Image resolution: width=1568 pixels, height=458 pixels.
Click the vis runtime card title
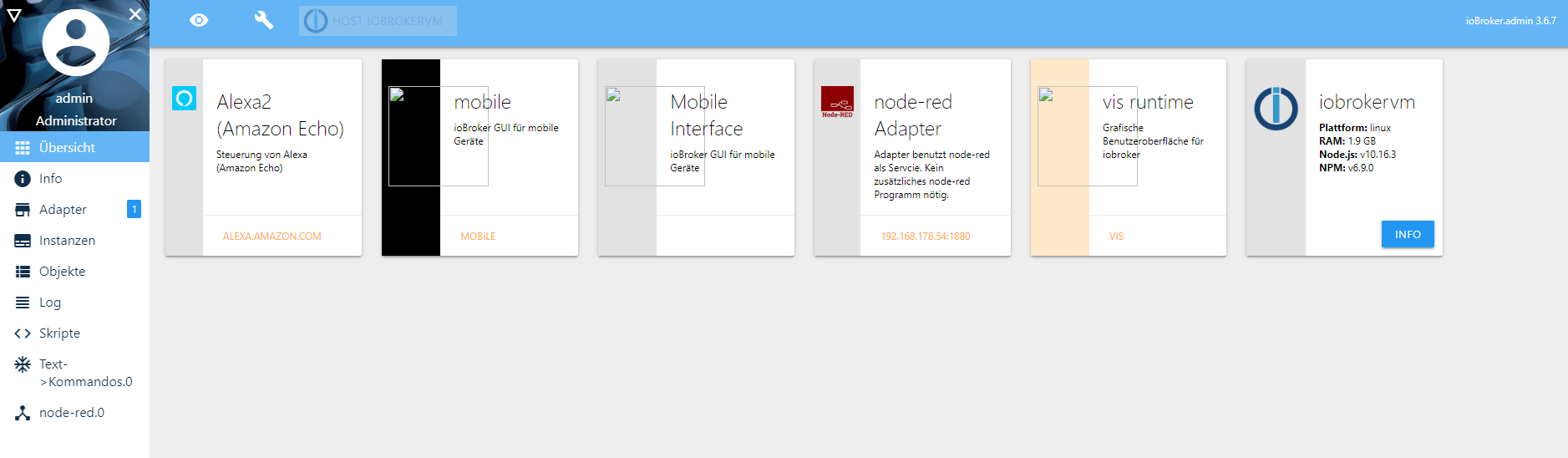[x=1148, y=102]
